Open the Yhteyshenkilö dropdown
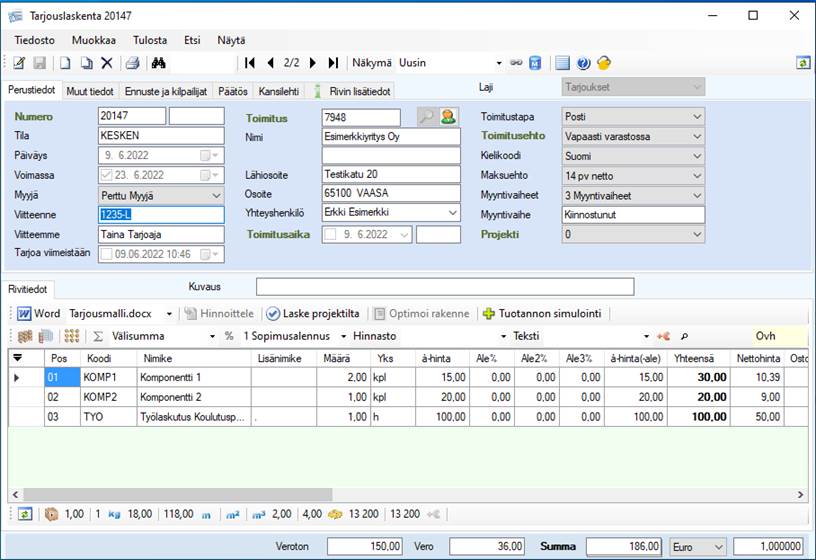Image resolution: width=816 pixels, height=560 pixels. [452, 212]
